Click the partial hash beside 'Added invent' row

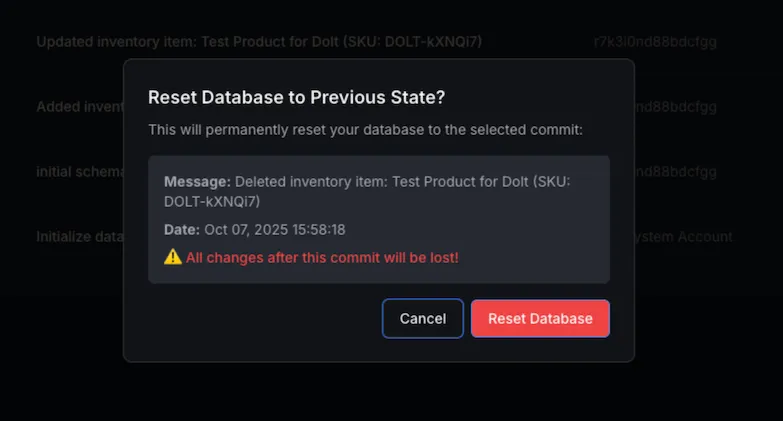click(676, 106)
